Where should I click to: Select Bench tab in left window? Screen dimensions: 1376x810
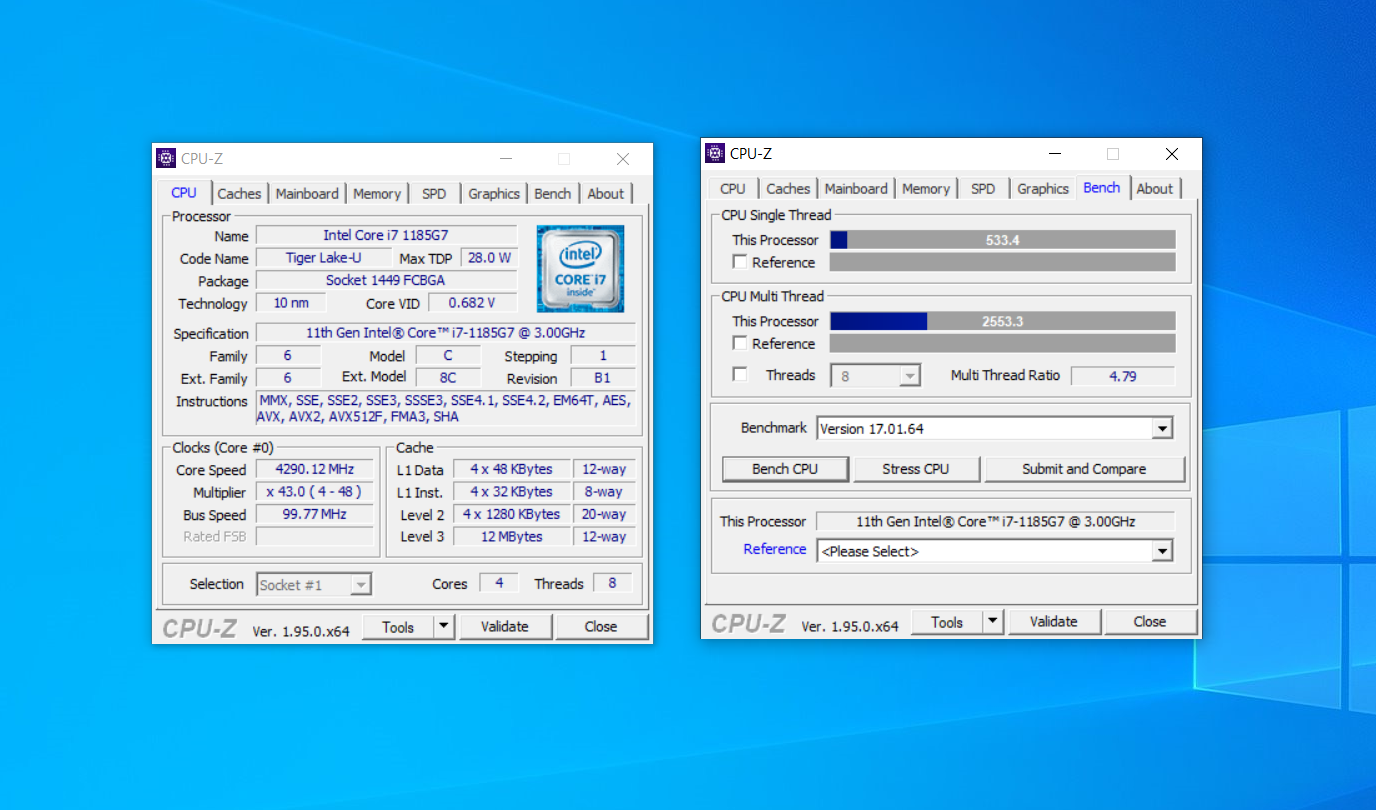pos(553,194)
